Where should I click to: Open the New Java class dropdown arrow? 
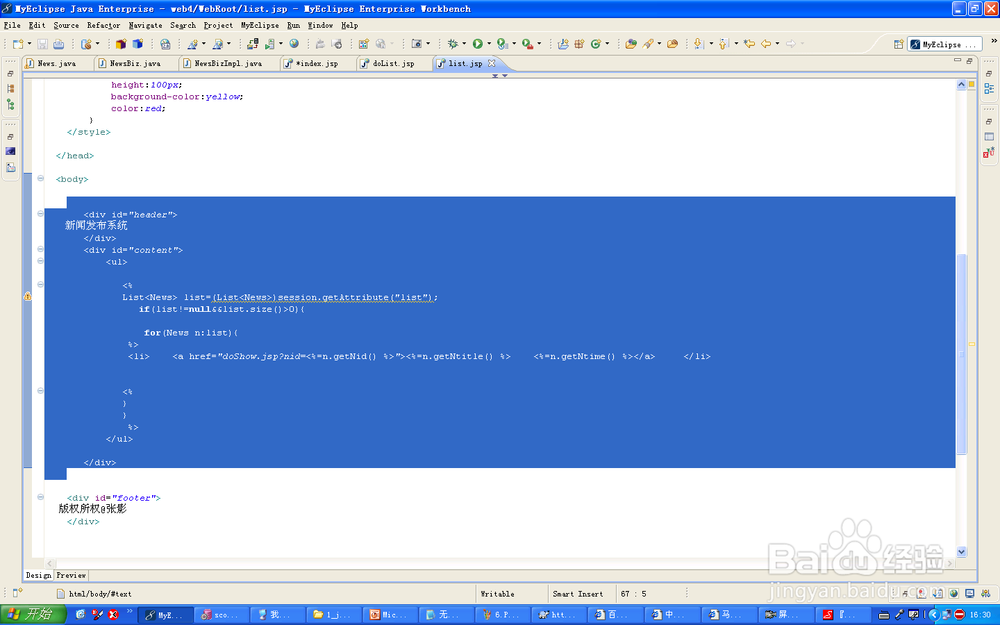607,43
